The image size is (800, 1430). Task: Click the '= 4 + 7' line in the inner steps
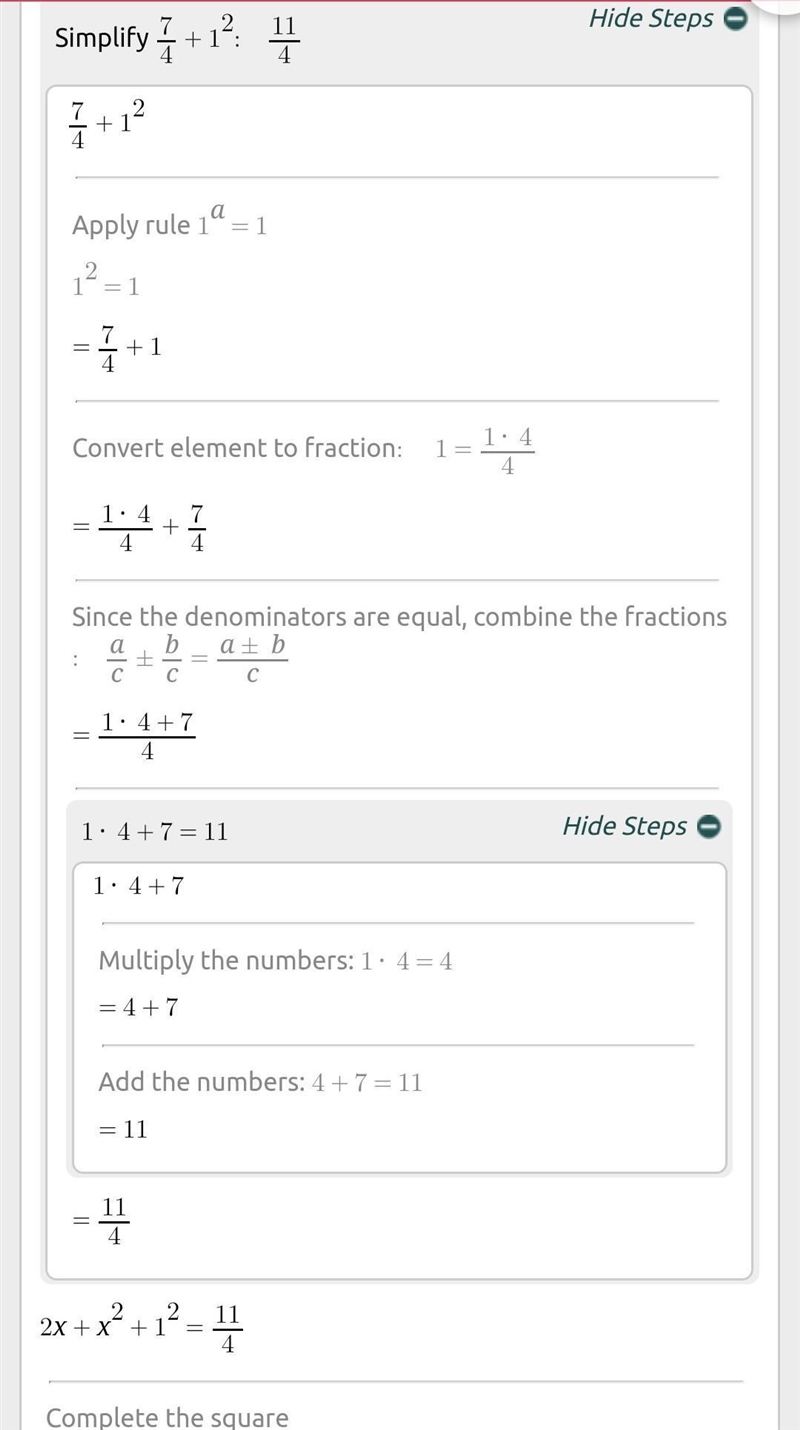point(138,1008)
